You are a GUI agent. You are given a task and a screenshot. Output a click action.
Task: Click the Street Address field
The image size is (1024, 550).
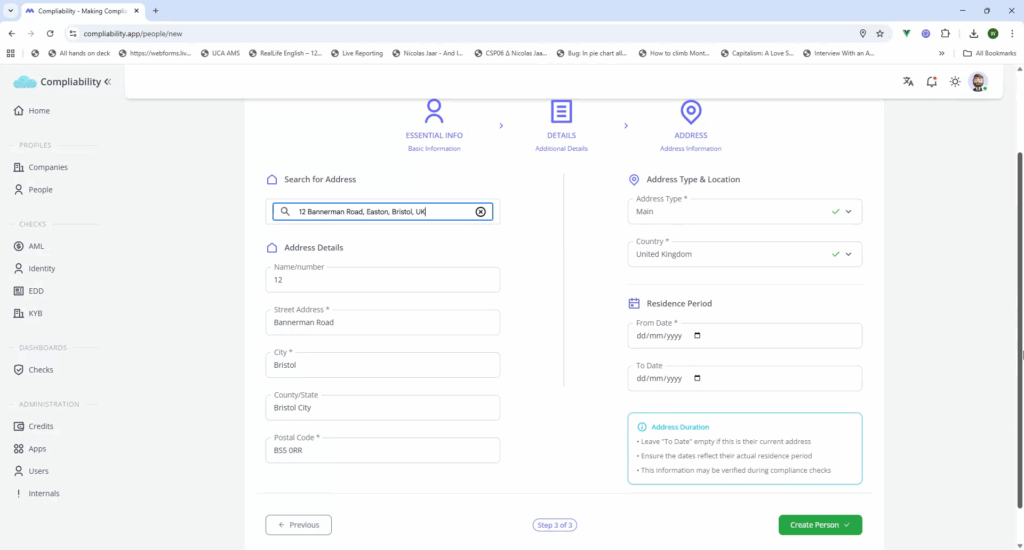pos(383,323)
